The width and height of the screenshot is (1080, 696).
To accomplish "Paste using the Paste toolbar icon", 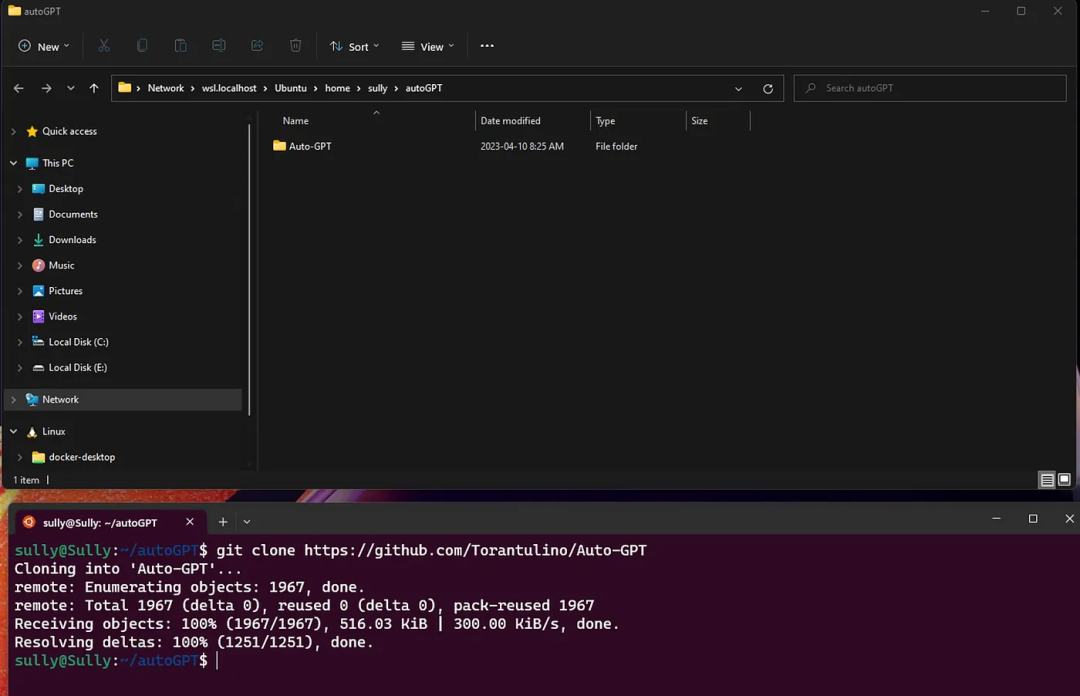I will [180, 46].
